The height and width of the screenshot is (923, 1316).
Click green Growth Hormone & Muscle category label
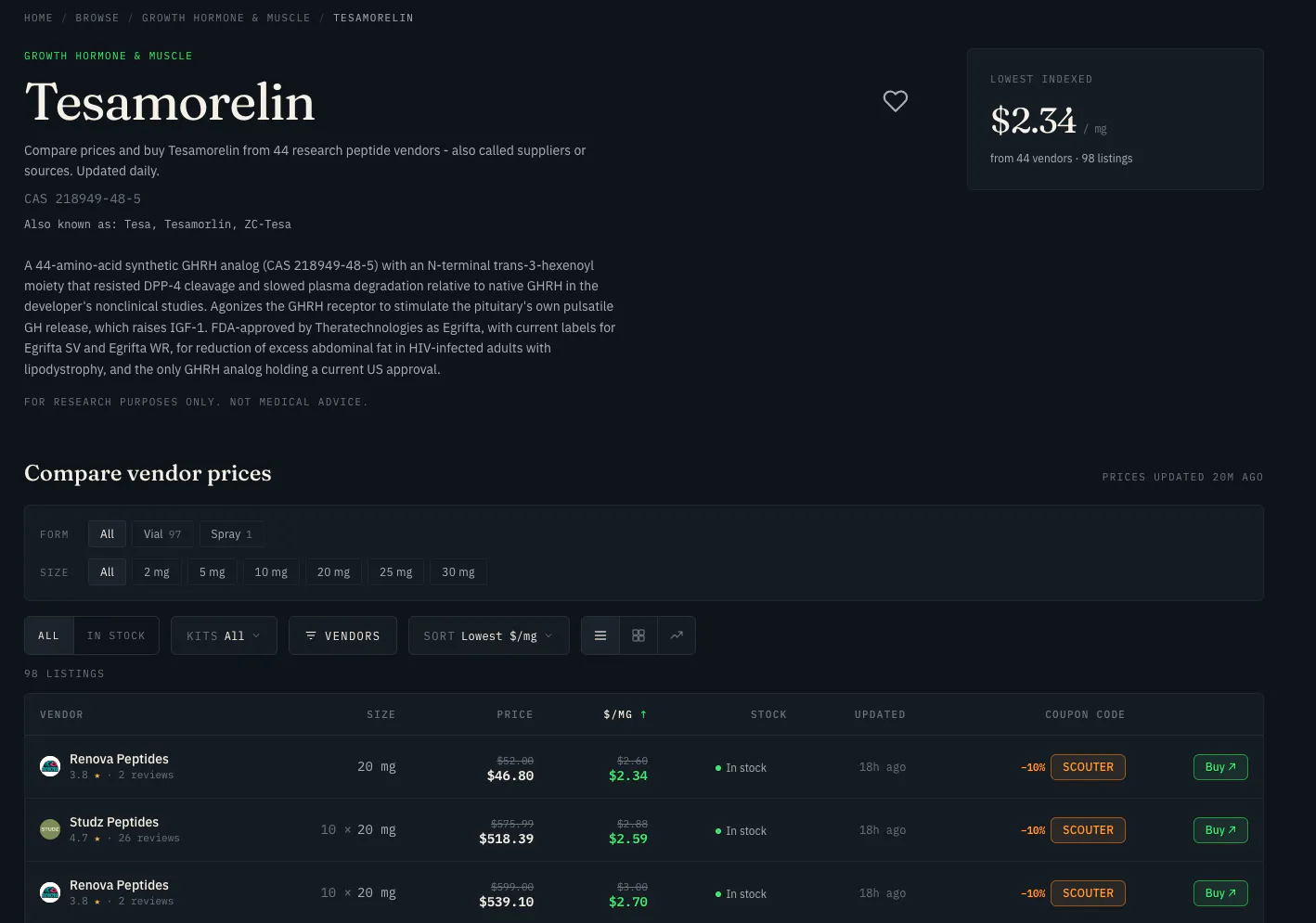[109, 56]
